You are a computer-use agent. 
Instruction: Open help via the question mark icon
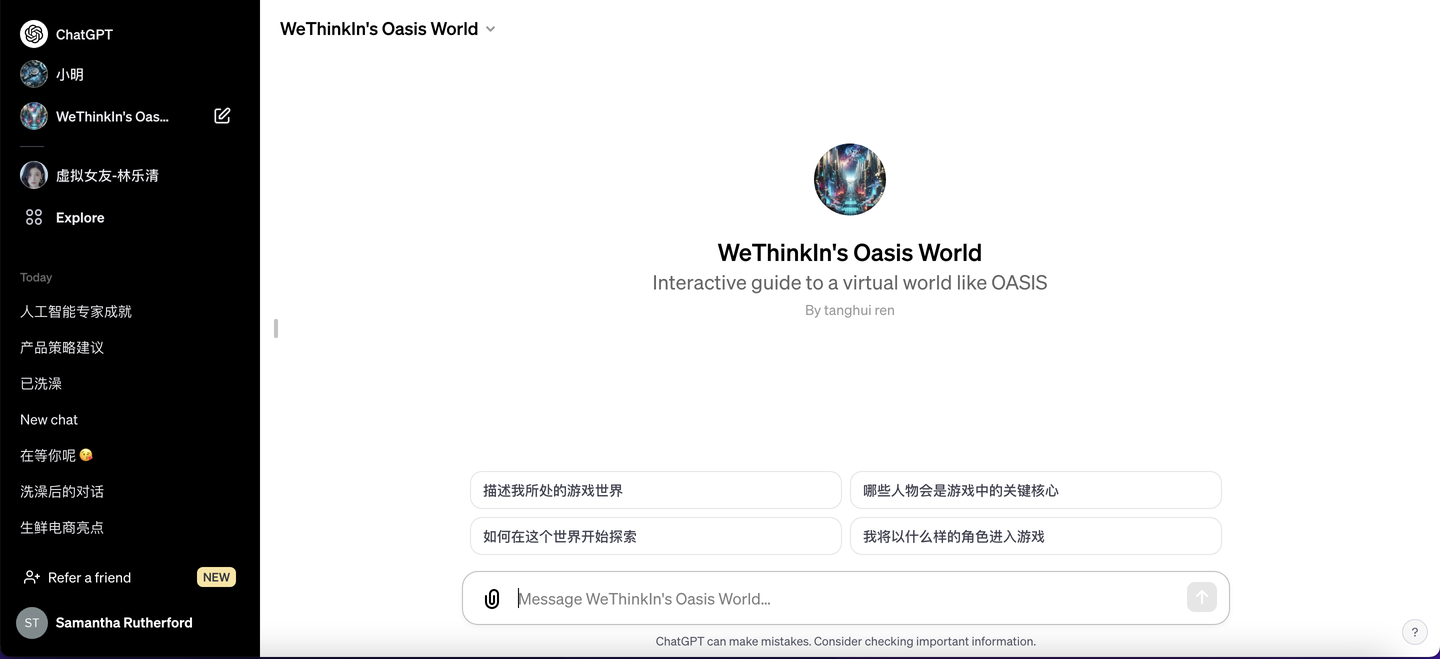click(1414, 632)
